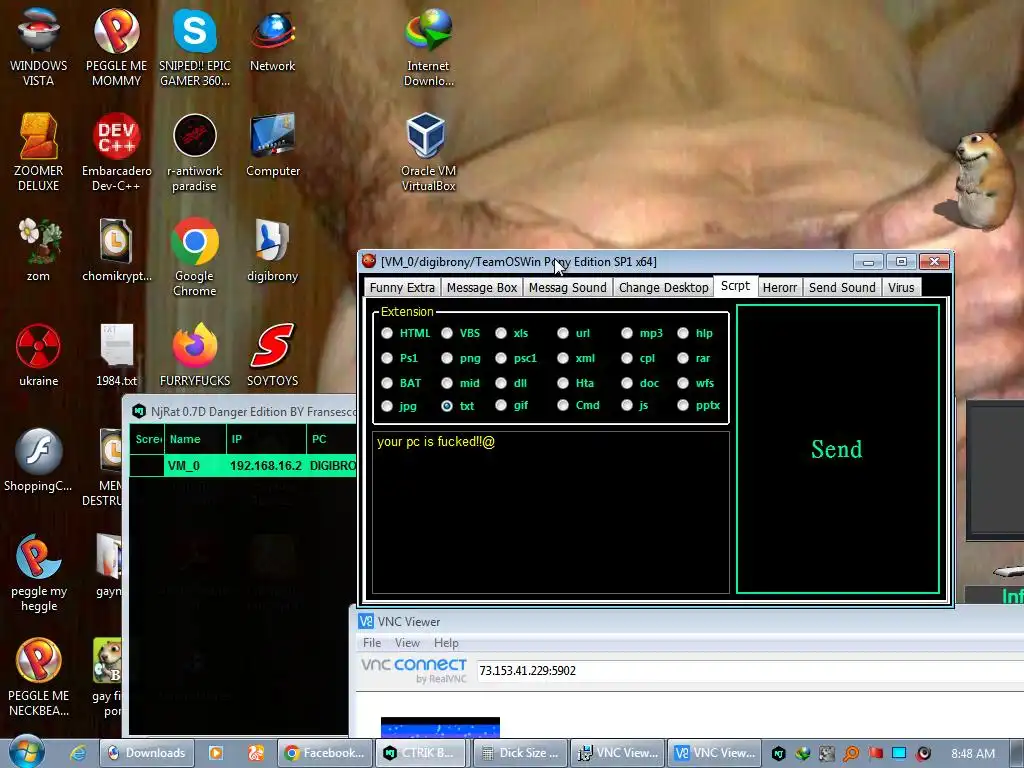Select the peggle my heggle icon
The width and height of the screenshot is (1024, 768).
(x=39, y=572)
